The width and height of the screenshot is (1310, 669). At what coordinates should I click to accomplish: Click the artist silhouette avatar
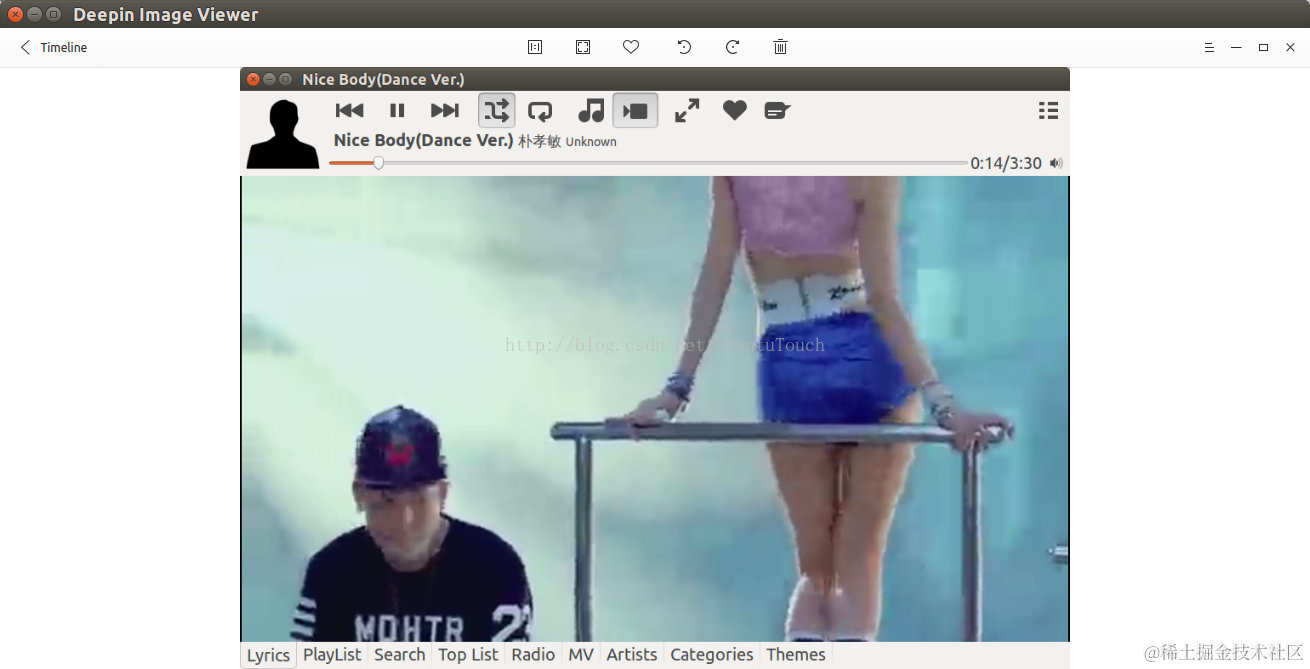click(283, 134)
